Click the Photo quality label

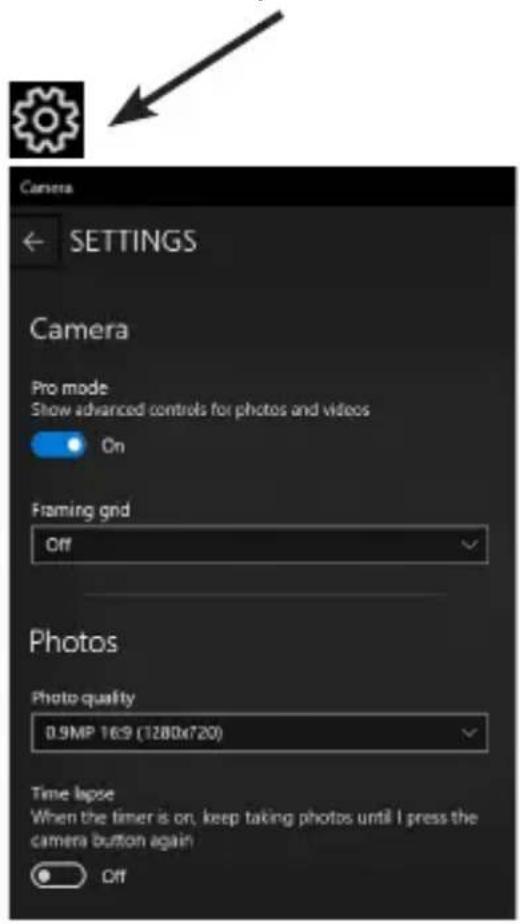point(83,698)
